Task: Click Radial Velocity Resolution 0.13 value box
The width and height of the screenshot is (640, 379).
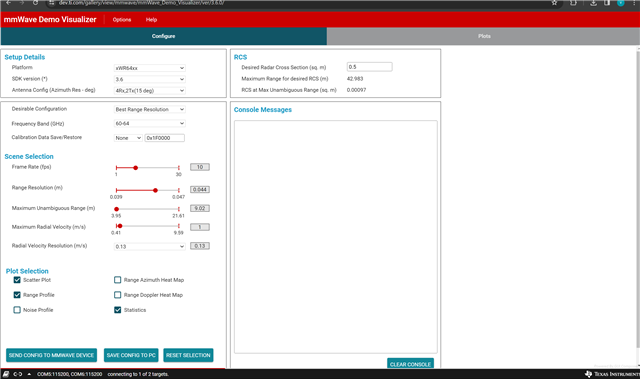Action: coord(200,246)
